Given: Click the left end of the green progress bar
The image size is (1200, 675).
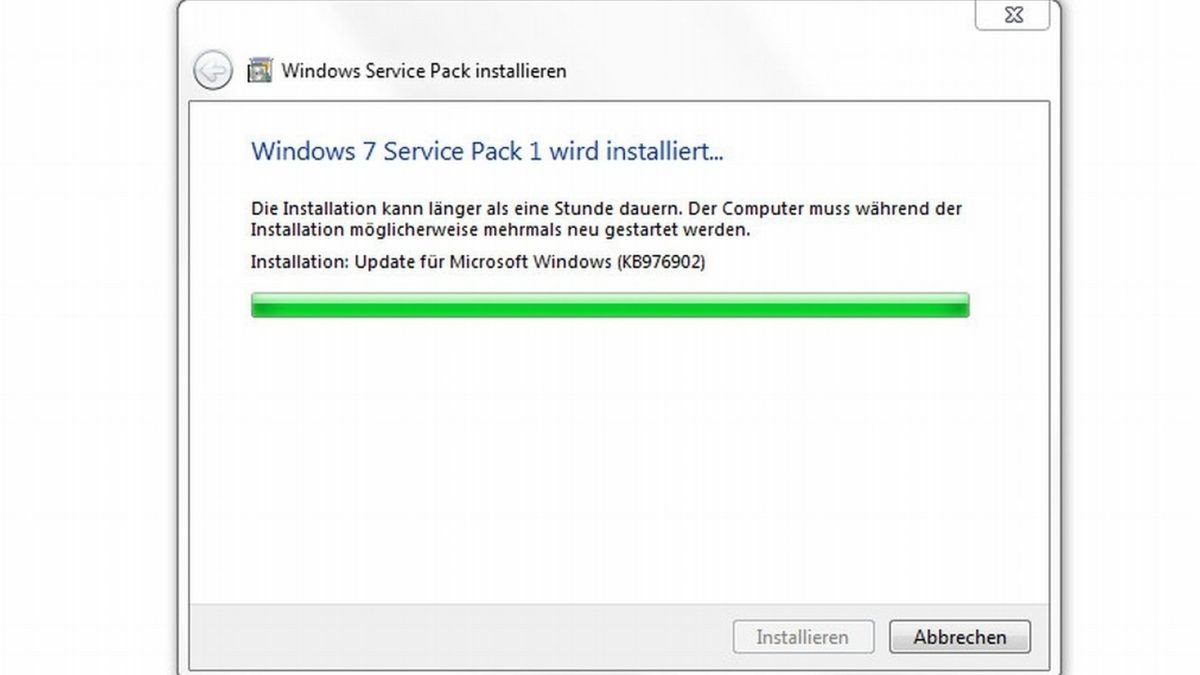Looking at the screenshot, I should (x=260, y=305).
